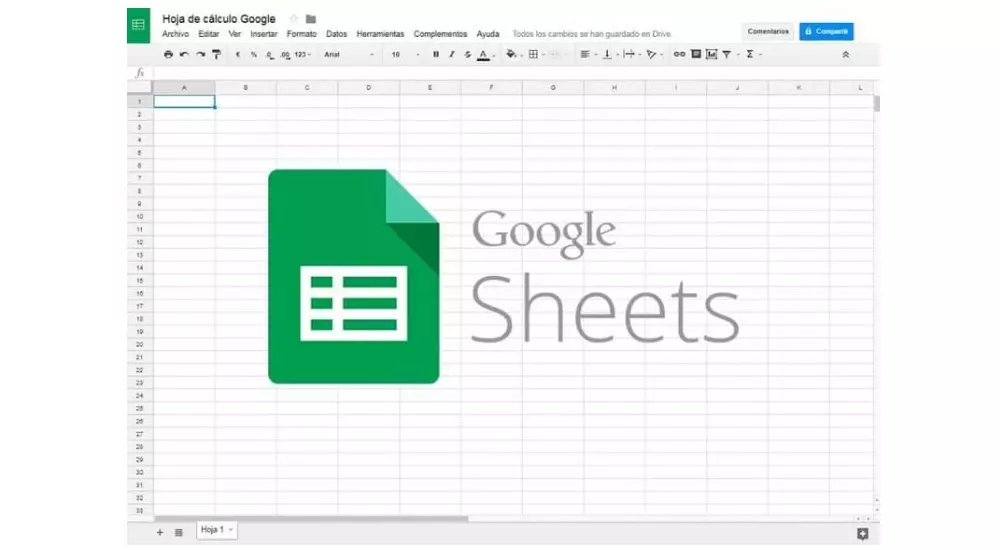1000x550 pixels.
Task: Expand the Hoja 1 sheet tab menu
Action: tap(231, 529)
